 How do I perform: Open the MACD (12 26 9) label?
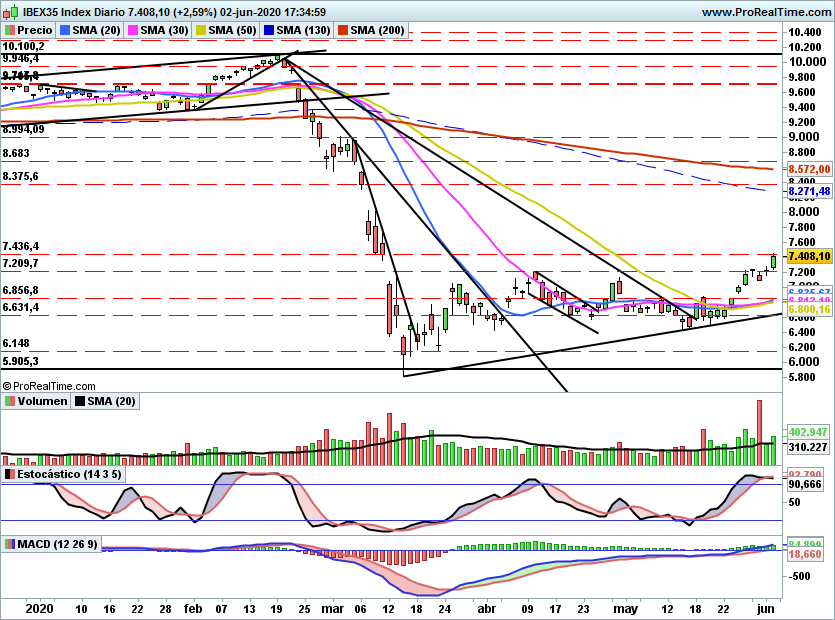pos(58,544)
